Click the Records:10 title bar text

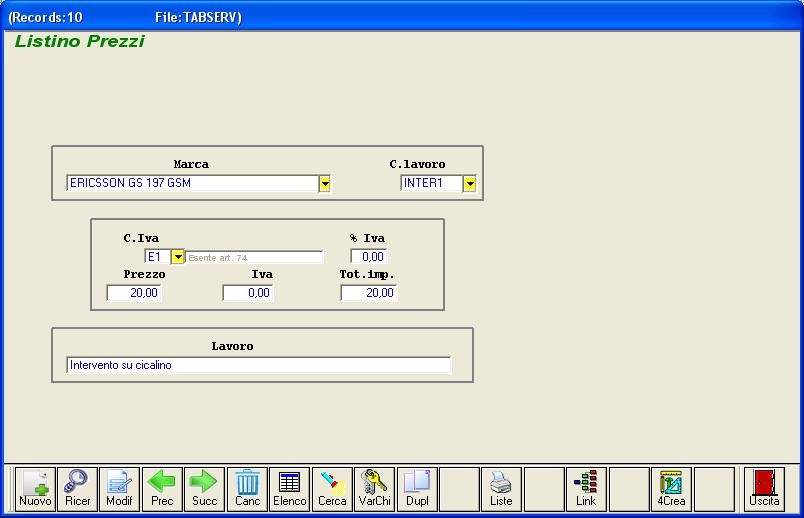click(46, 17)
